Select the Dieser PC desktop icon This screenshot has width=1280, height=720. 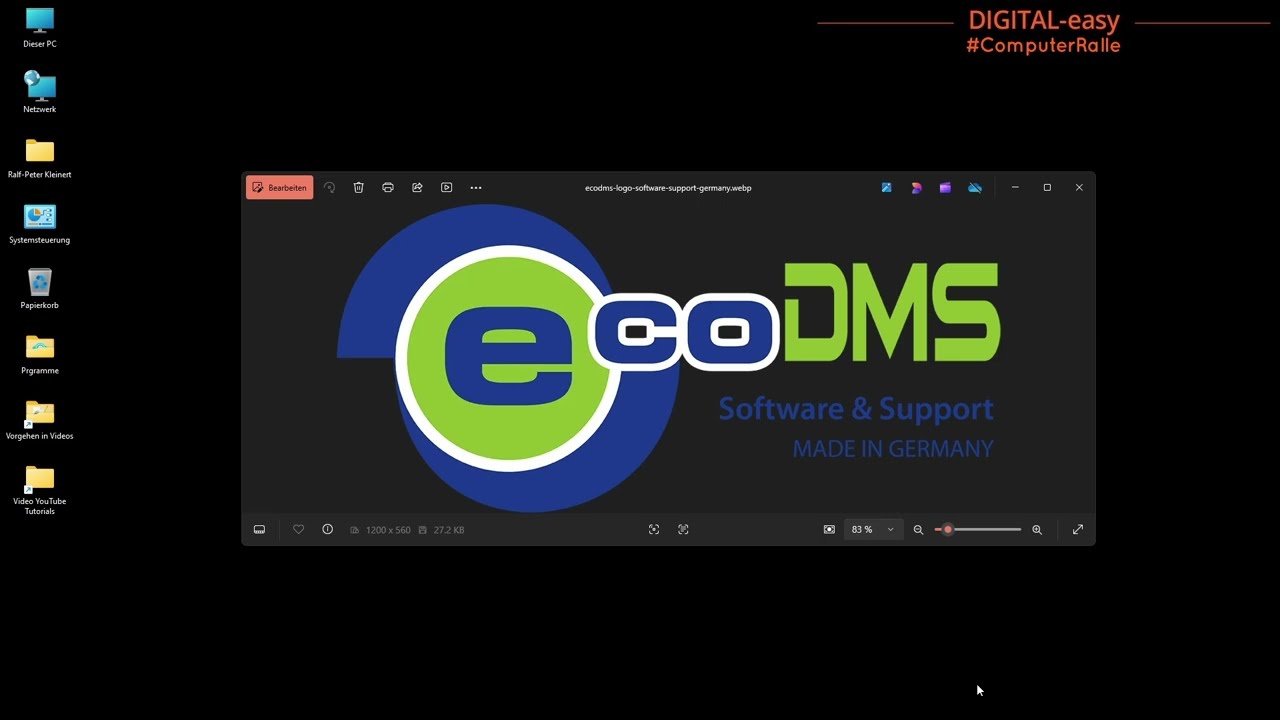[x=40, y=28]
